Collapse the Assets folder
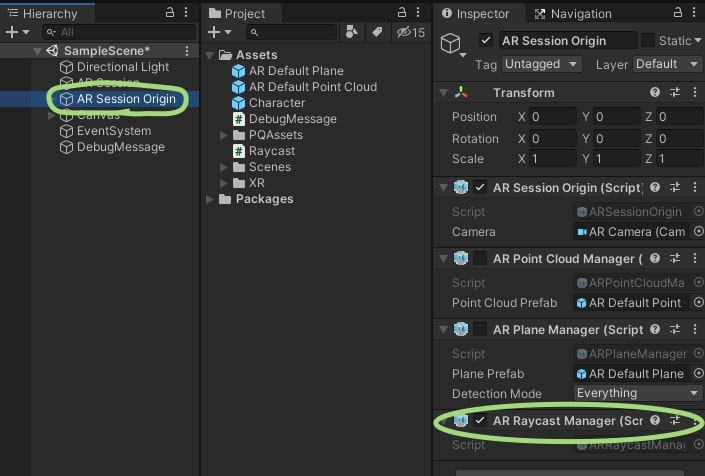Image resolution: width=705 pixels, height=476 pixels. coord(209,55)
